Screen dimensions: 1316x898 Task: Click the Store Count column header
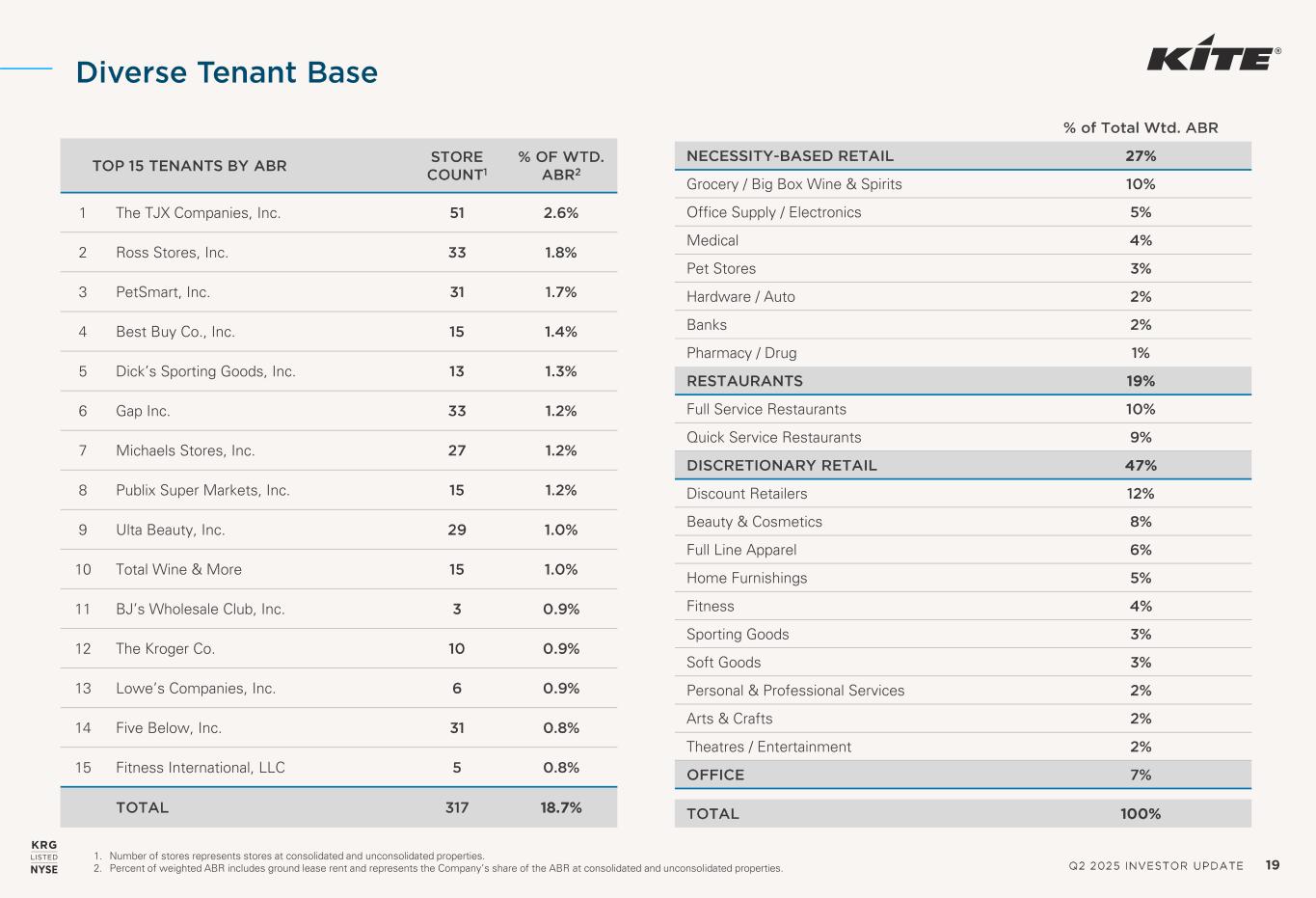456,165
